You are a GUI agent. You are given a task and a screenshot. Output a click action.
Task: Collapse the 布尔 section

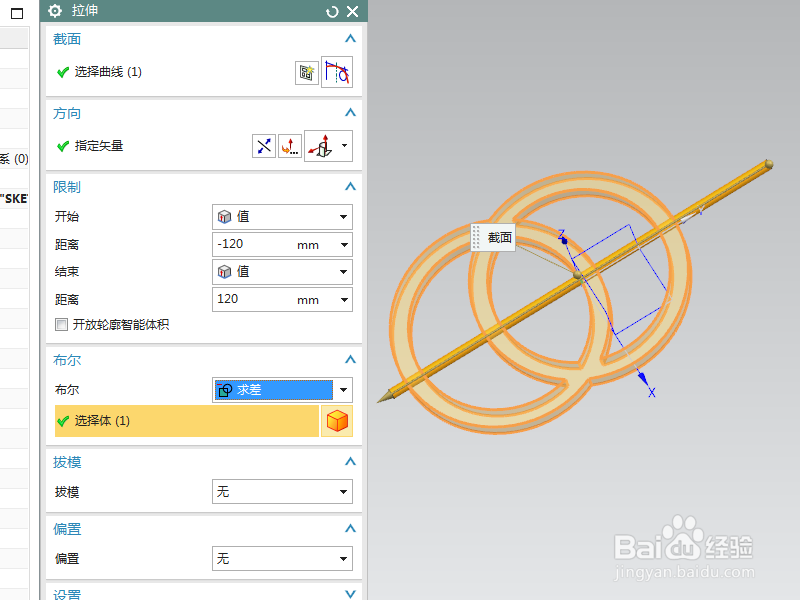pyautogui.click(x=350, y=360)
